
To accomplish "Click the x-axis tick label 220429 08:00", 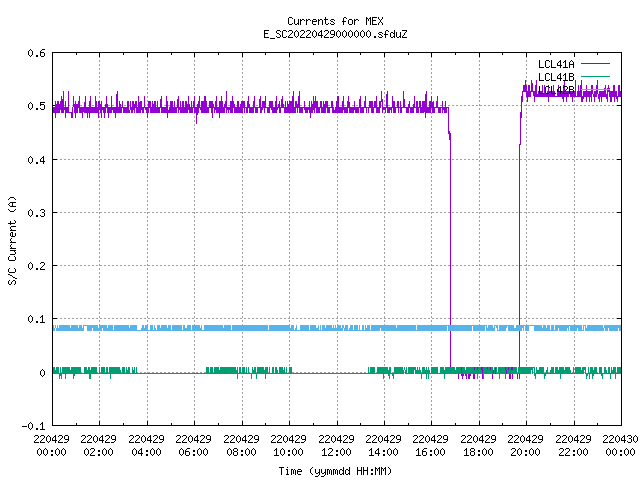I will (x=241, y=446).
